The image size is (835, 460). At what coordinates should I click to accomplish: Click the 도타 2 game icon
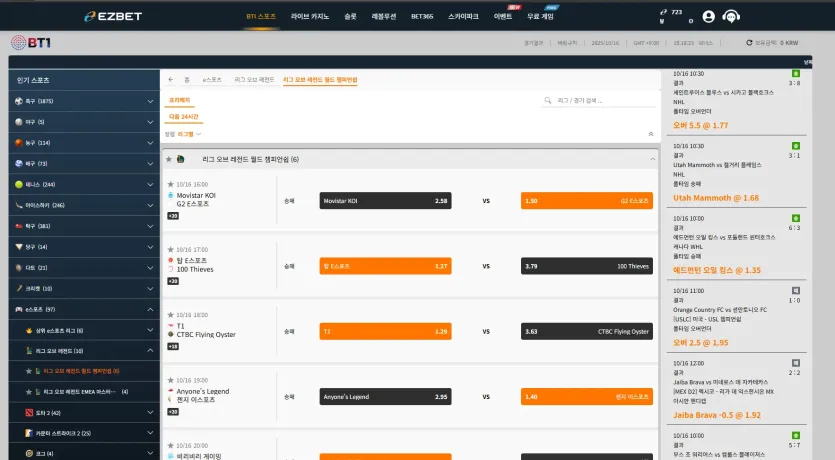29,413
